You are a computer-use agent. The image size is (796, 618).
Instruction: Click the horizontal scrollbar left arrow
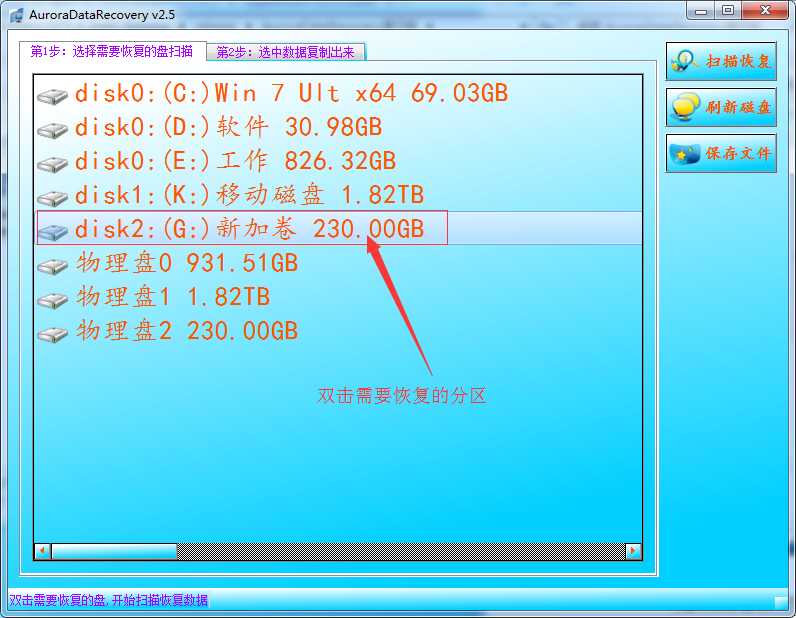(43, 551)
